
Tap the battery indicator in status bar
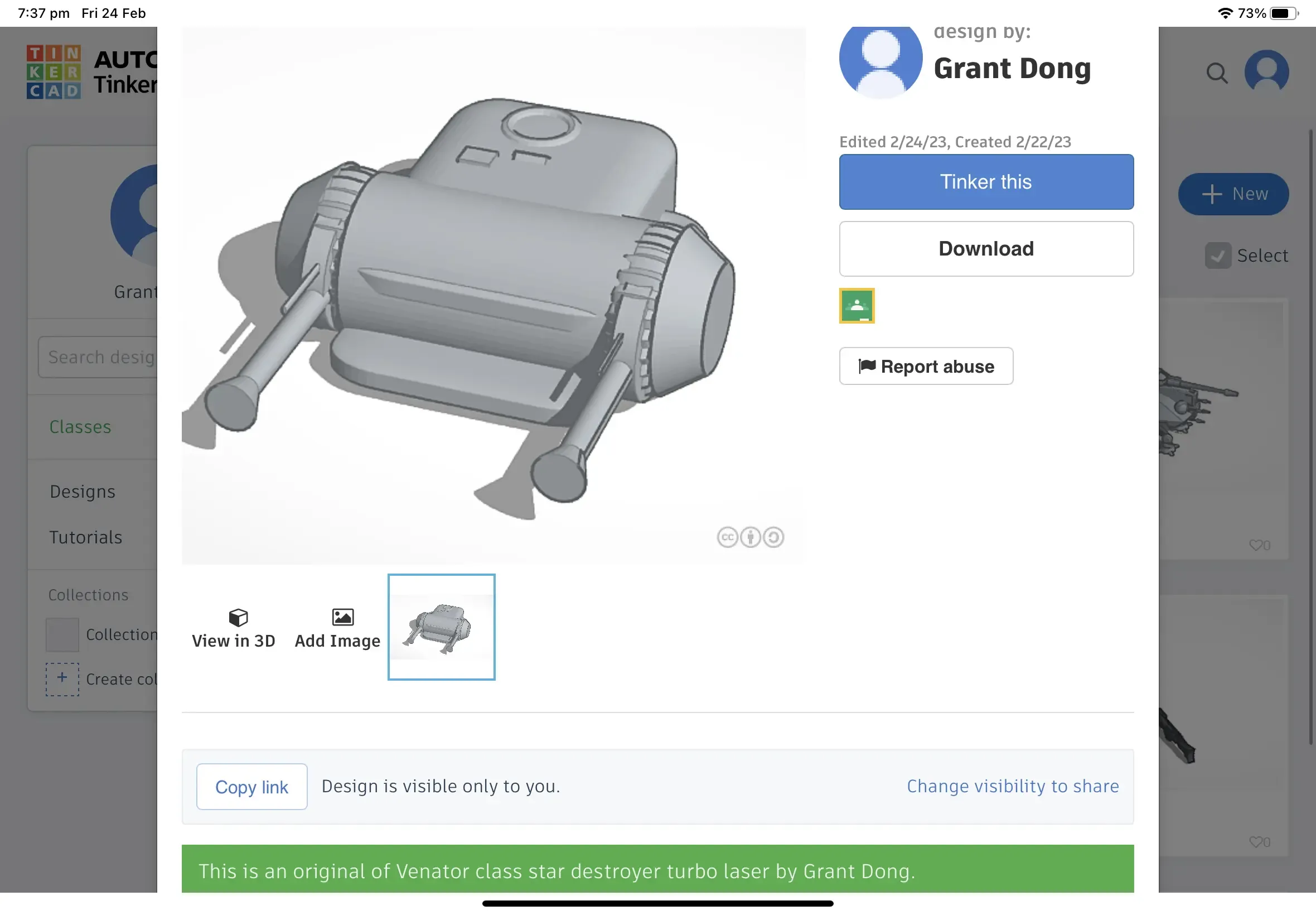(1283, 13)
